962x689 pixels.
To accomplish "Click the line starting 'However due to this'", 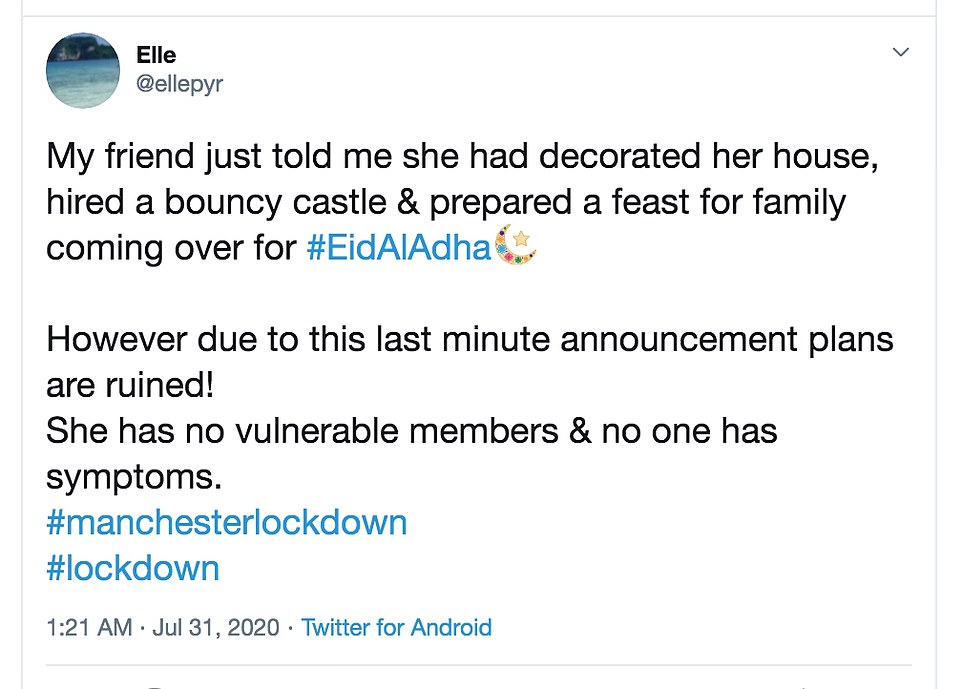I will [469, 339].
